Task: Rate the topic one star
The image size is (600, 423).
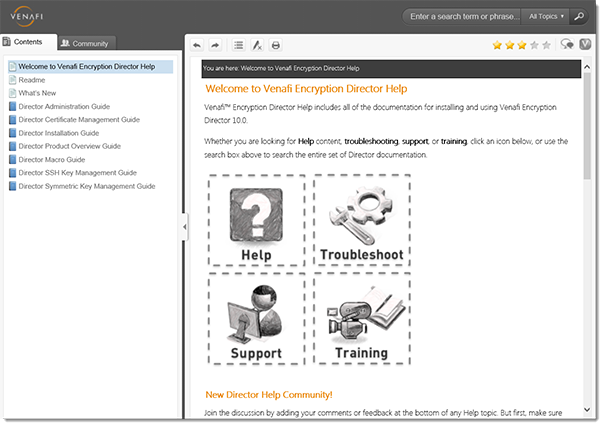Action: (x=497, y=45)
